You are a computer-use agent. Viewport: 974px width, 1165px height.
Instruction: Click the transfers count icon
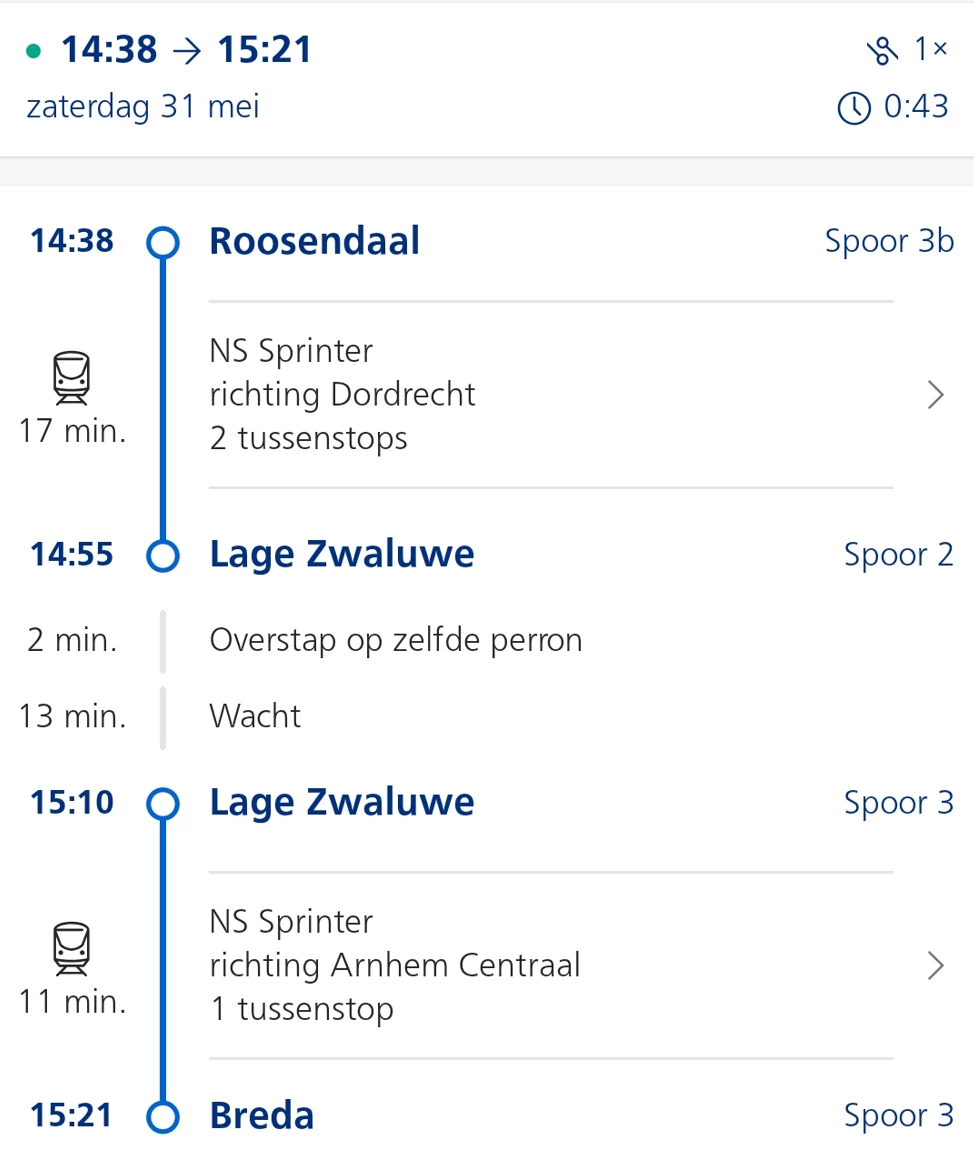[882, 51]
